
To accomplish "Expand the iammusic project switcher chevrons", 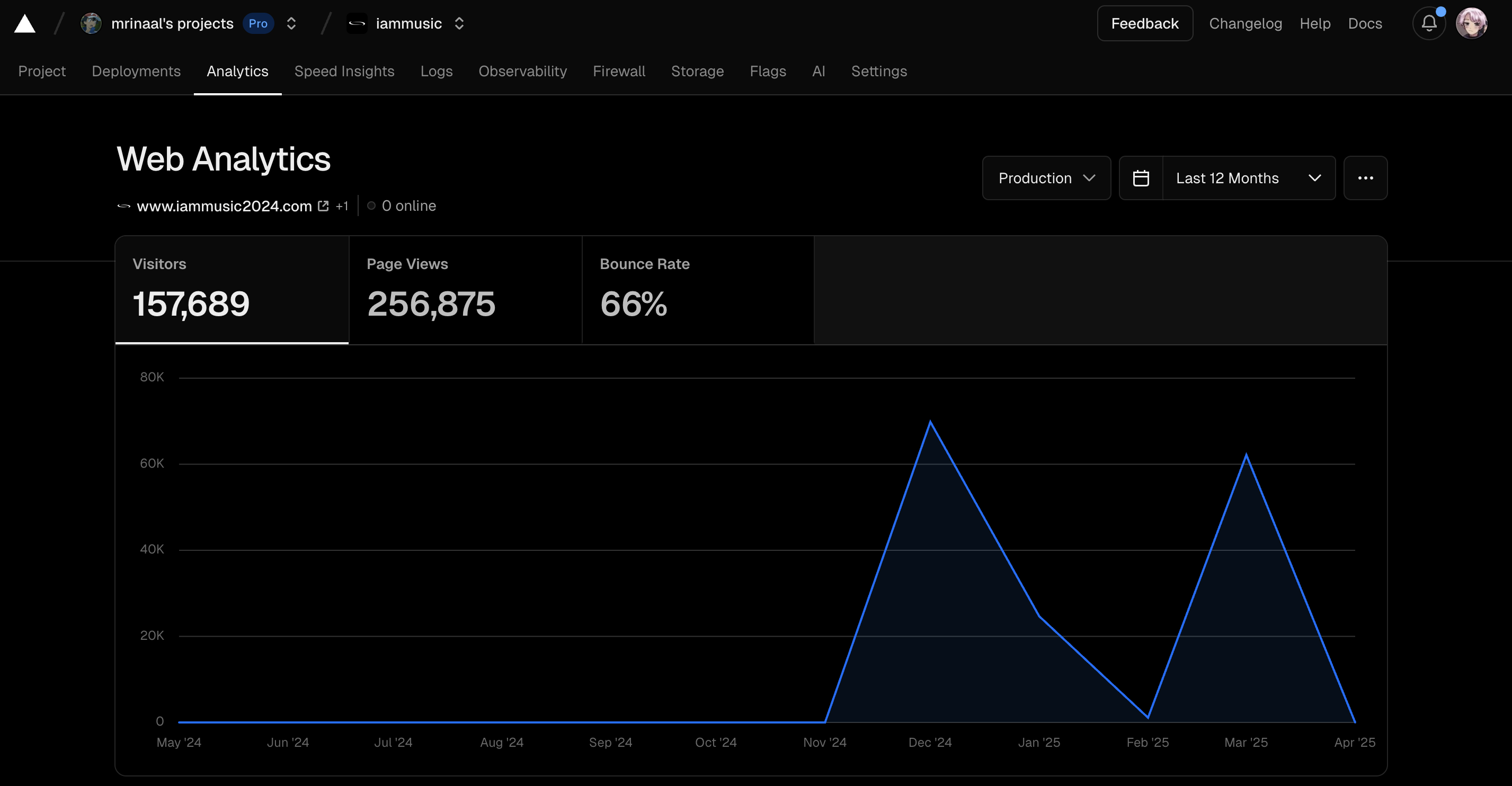I will point(459,23).
